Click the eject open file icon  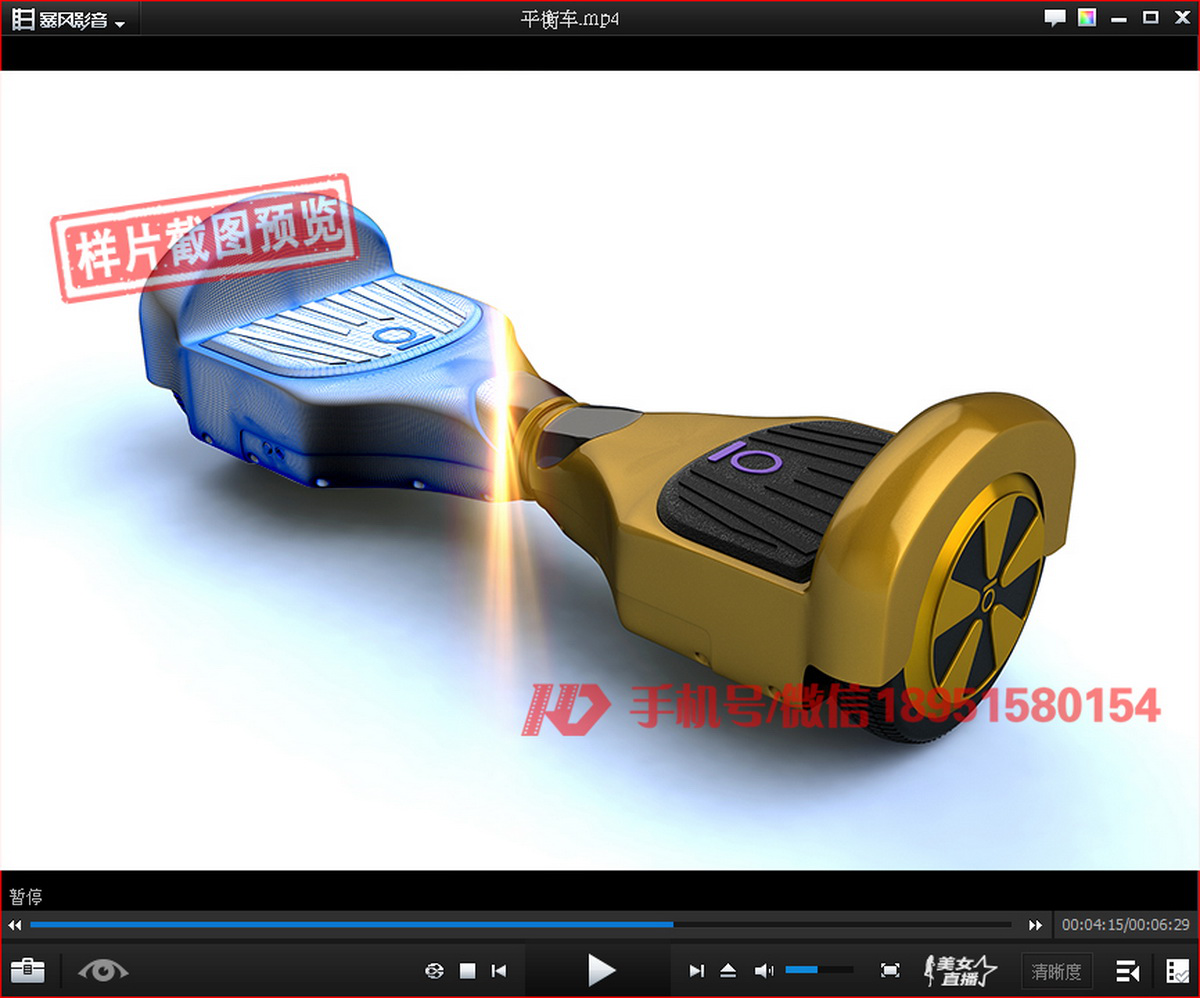click(728, 970)
